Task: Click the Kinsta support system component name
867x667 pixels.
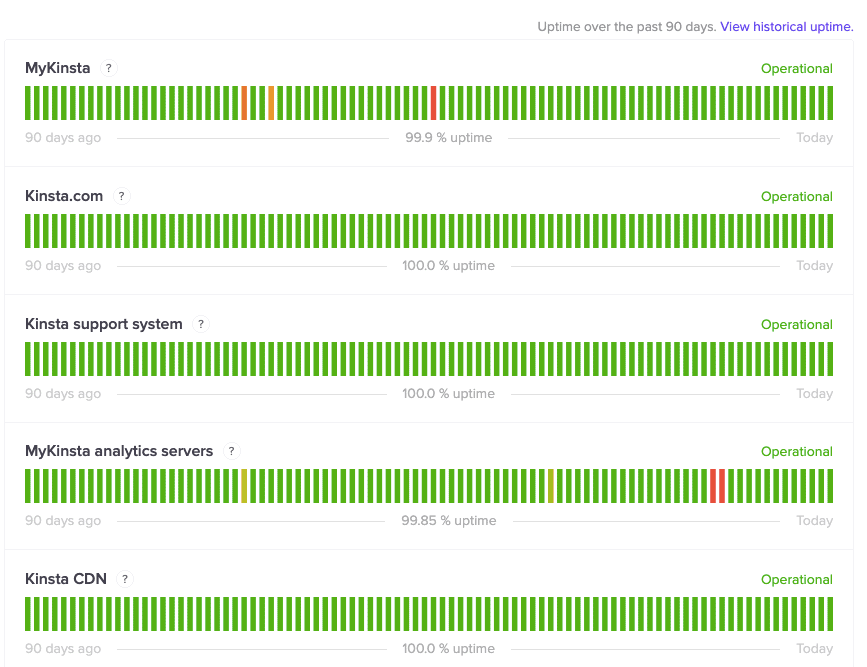Action: click(x=103, y=324)
